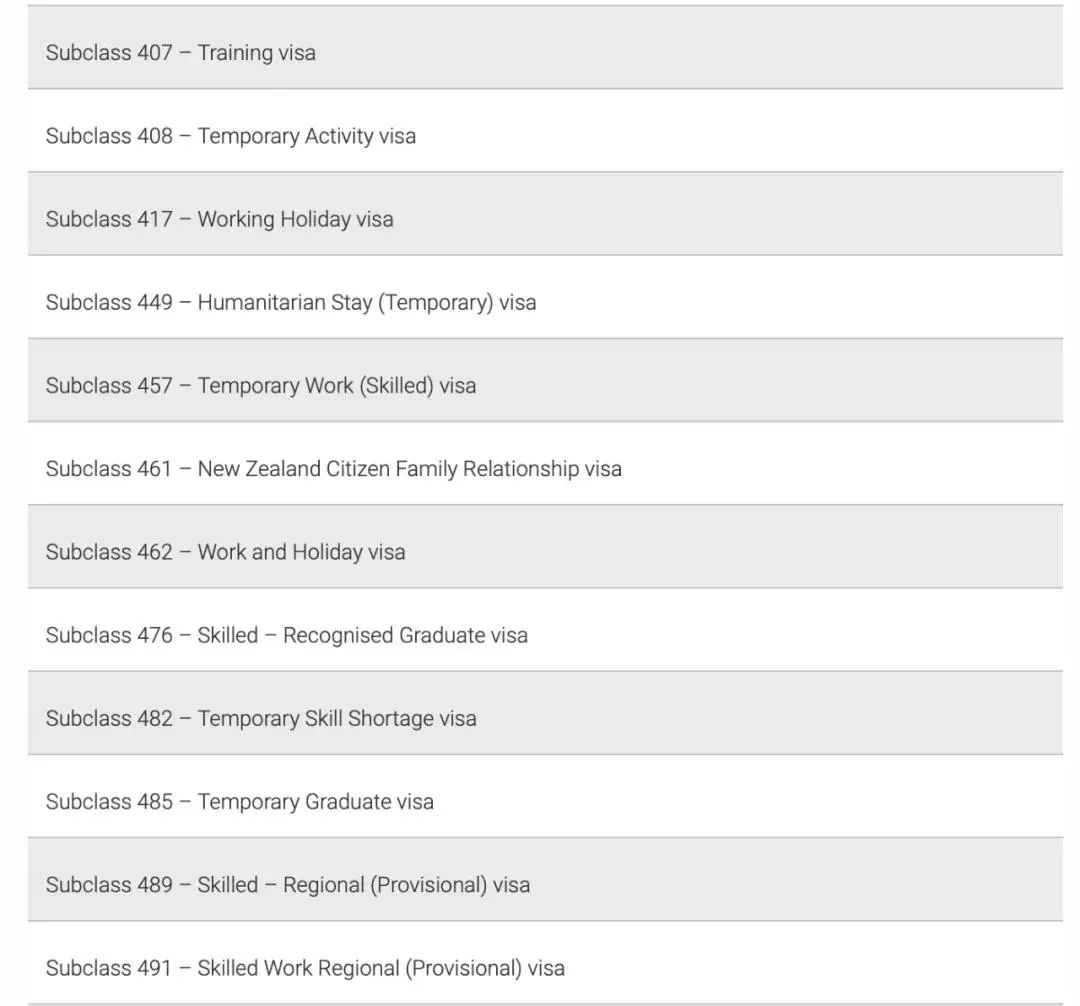Click the 'Temporary Graduate visa' label
Screen dimensions: 1080x1006
(315, 802)
